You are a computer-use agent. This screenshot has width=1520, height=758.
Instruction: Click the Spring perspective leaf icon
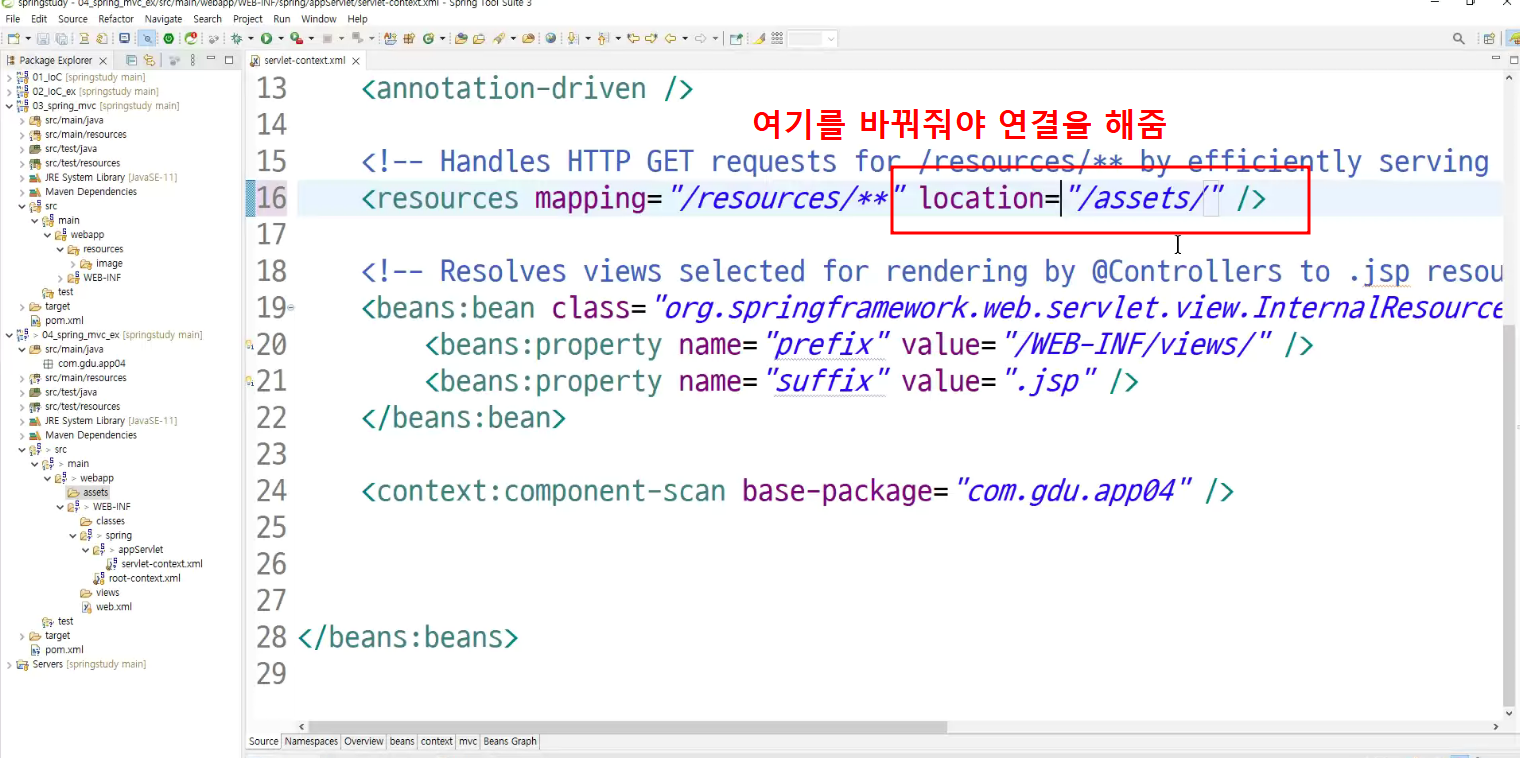(1513, 38)
